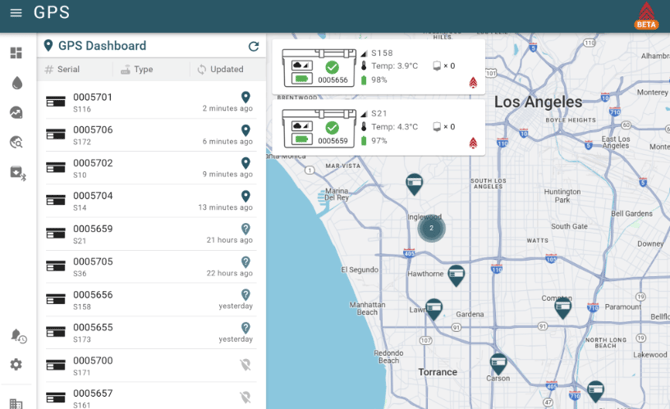The width and height of the screenshot is (670, 409).
Task: Click location pin for 0005706
Action: click(x=246, y=130)
